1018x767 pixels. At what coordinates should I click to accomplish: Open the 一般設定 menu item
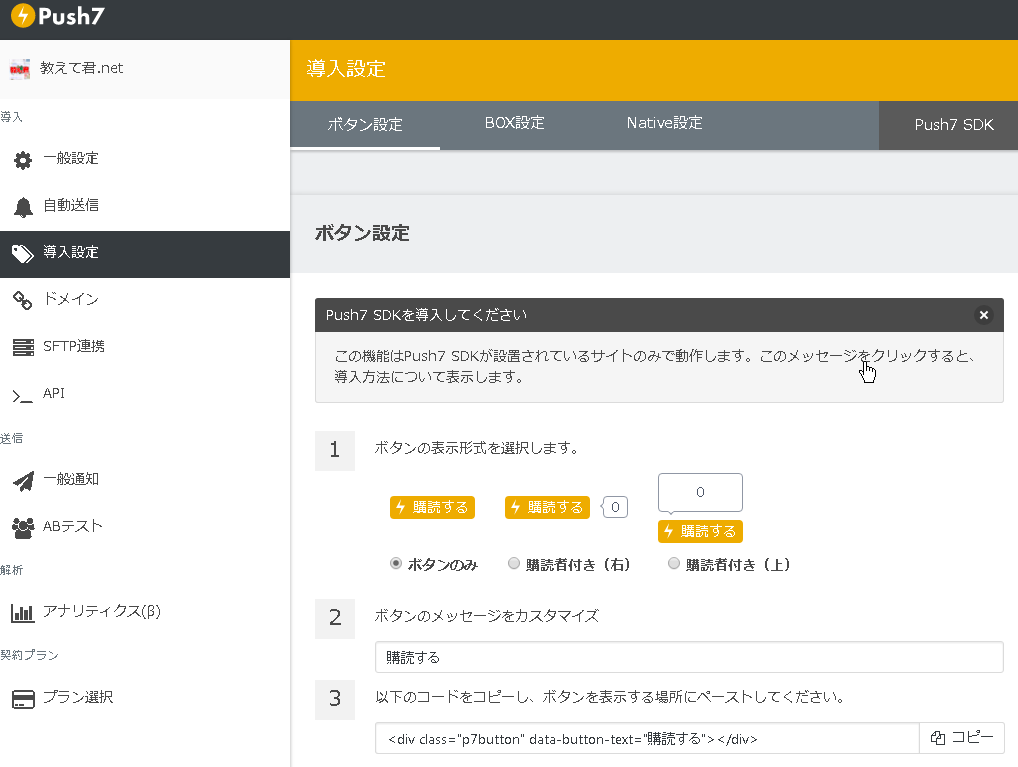pyautogui.click(x=145, y=158)
